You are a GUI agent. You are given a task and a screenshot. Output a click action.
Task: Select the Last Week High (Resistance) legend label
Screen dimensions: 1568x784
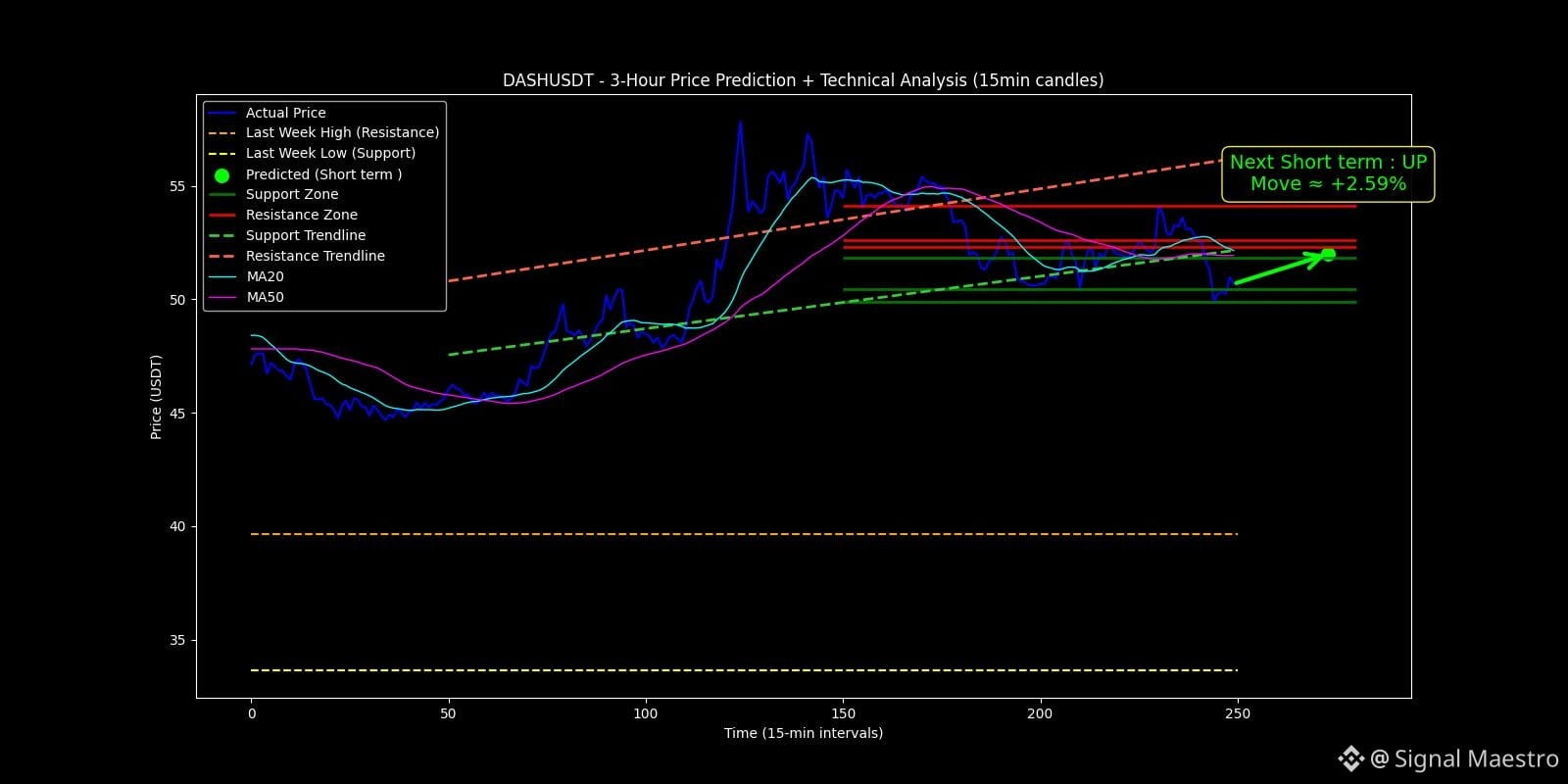pos(342,132)
